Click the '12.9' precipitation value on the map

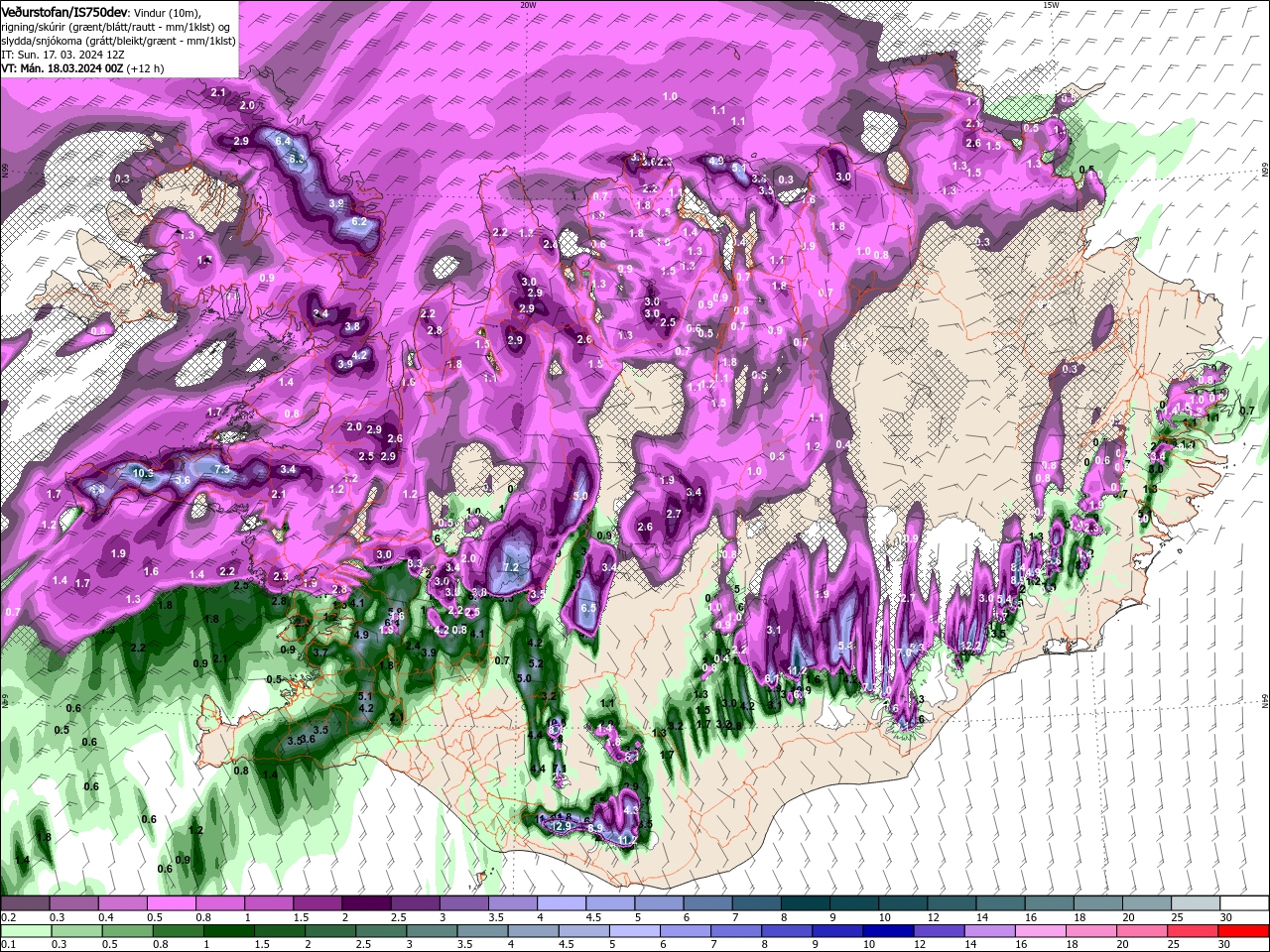coord(562,826)
